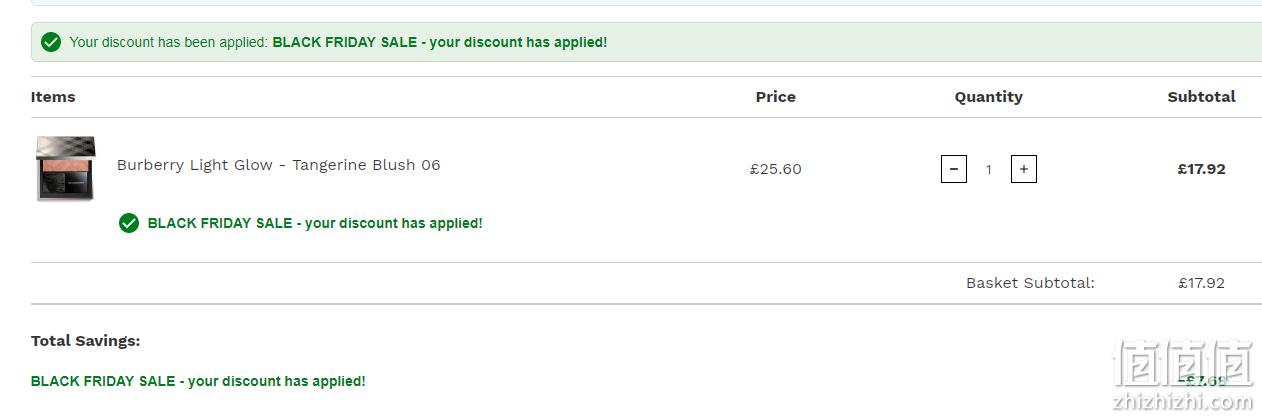Click the zhizhizhi.com watermark logo

1185,376
